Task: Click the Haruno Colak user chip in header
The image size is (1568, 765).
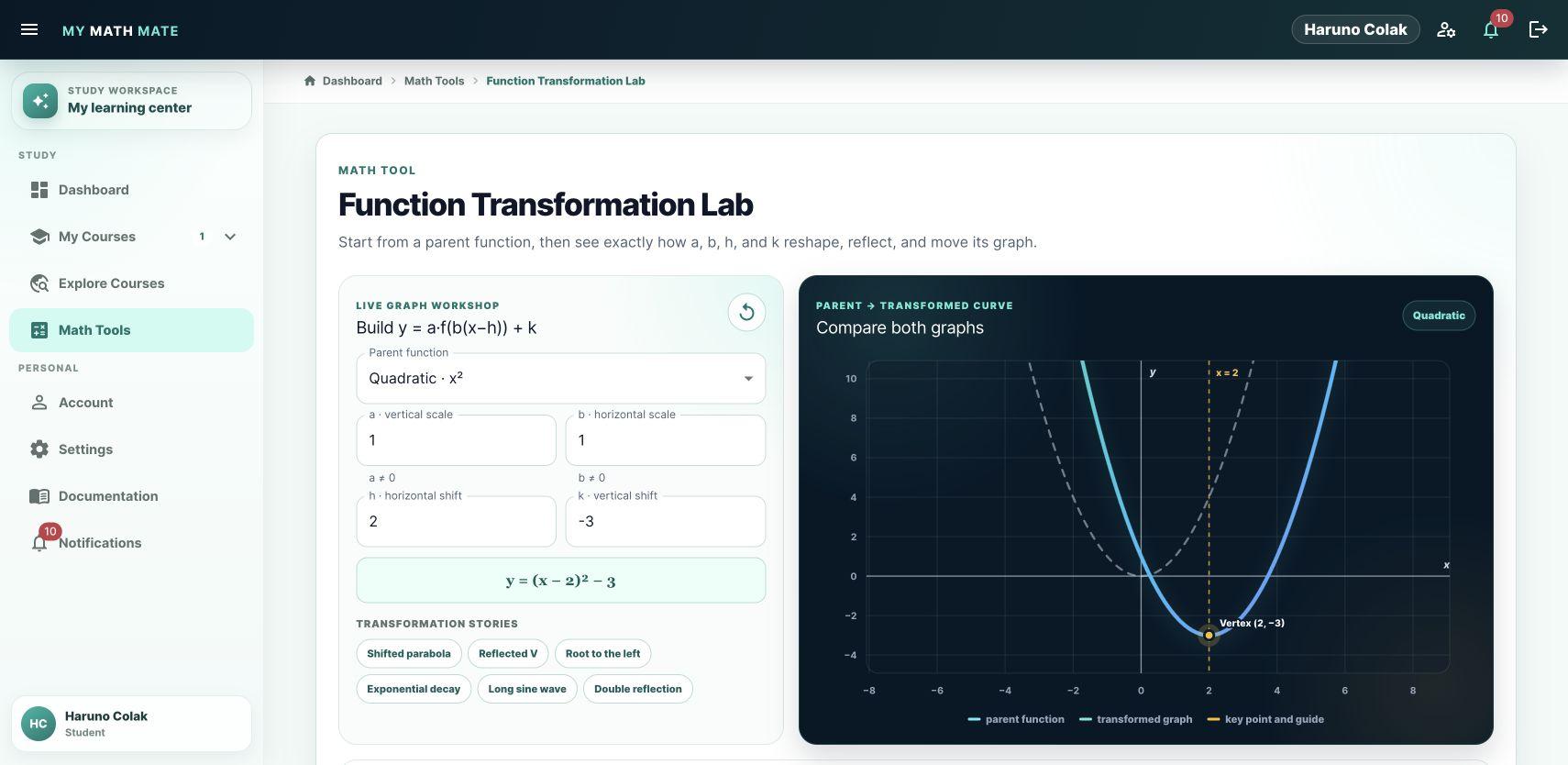Action: pos(1355,29)
